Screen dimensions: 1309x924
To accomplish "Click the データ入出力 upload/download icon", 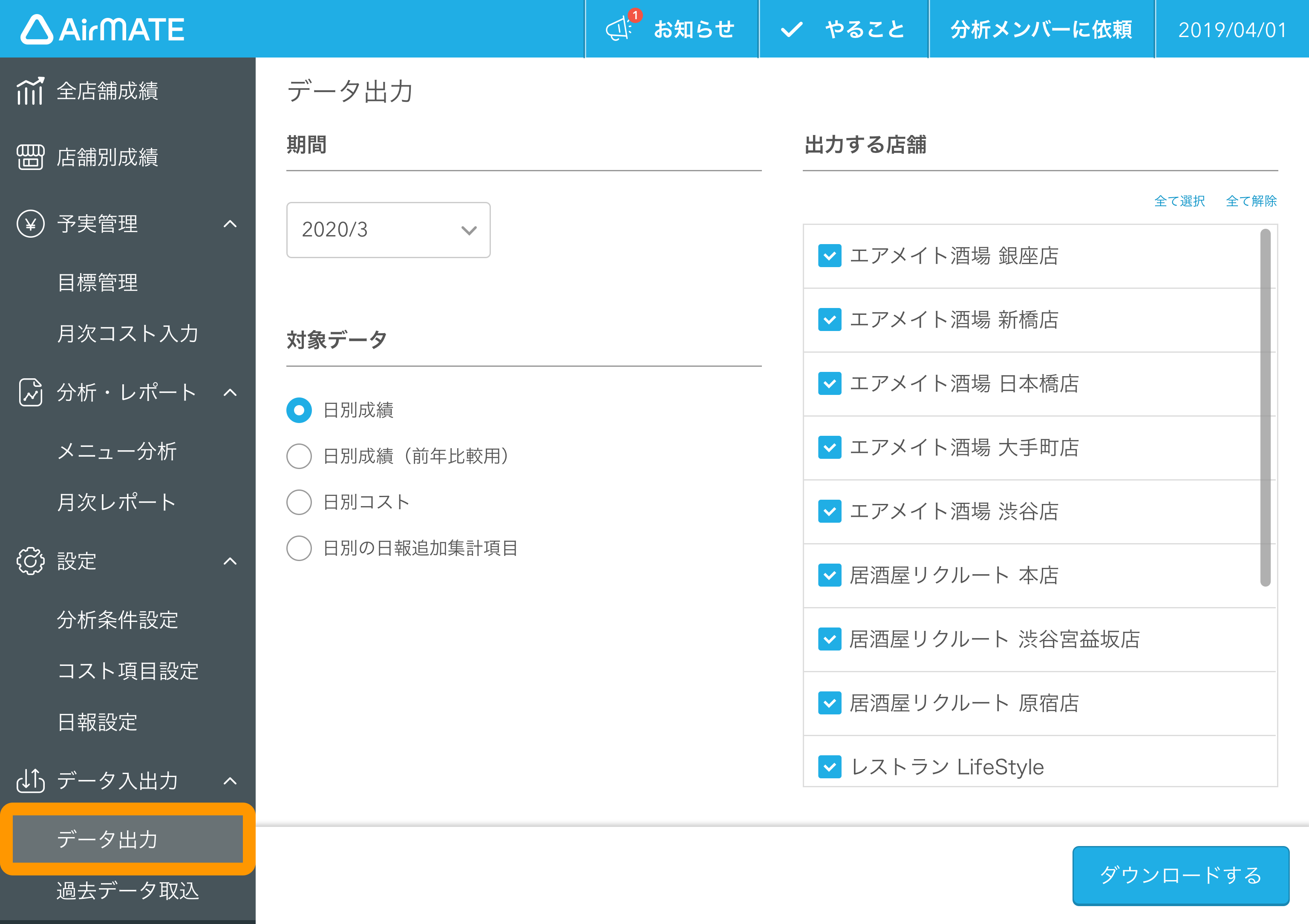I will point(30,780).
